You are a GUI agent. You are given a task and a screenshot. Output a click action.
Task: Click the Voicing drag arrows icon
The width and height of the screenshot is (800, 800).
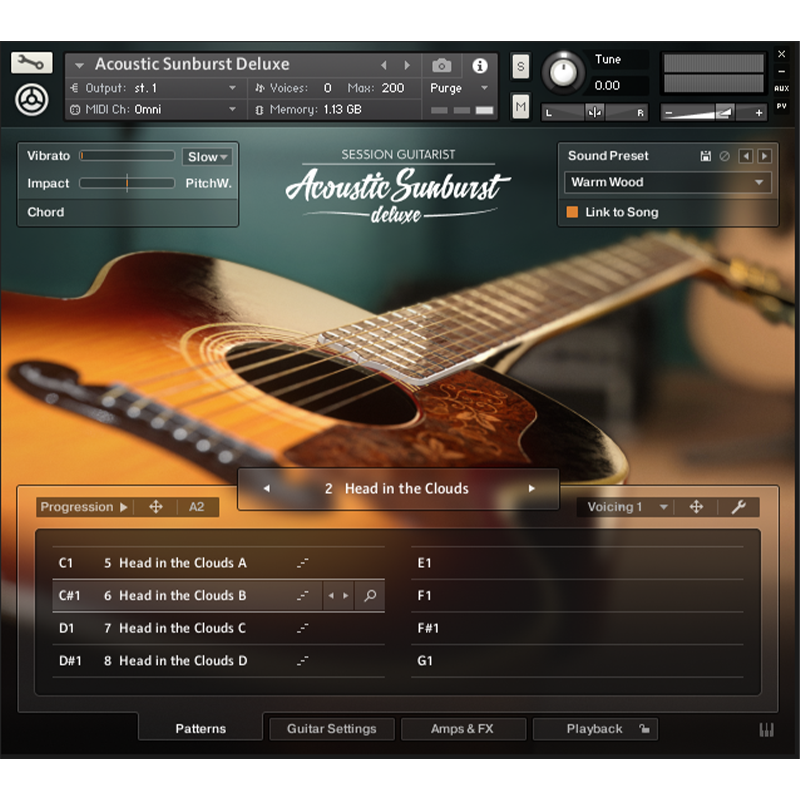[696, 507]
